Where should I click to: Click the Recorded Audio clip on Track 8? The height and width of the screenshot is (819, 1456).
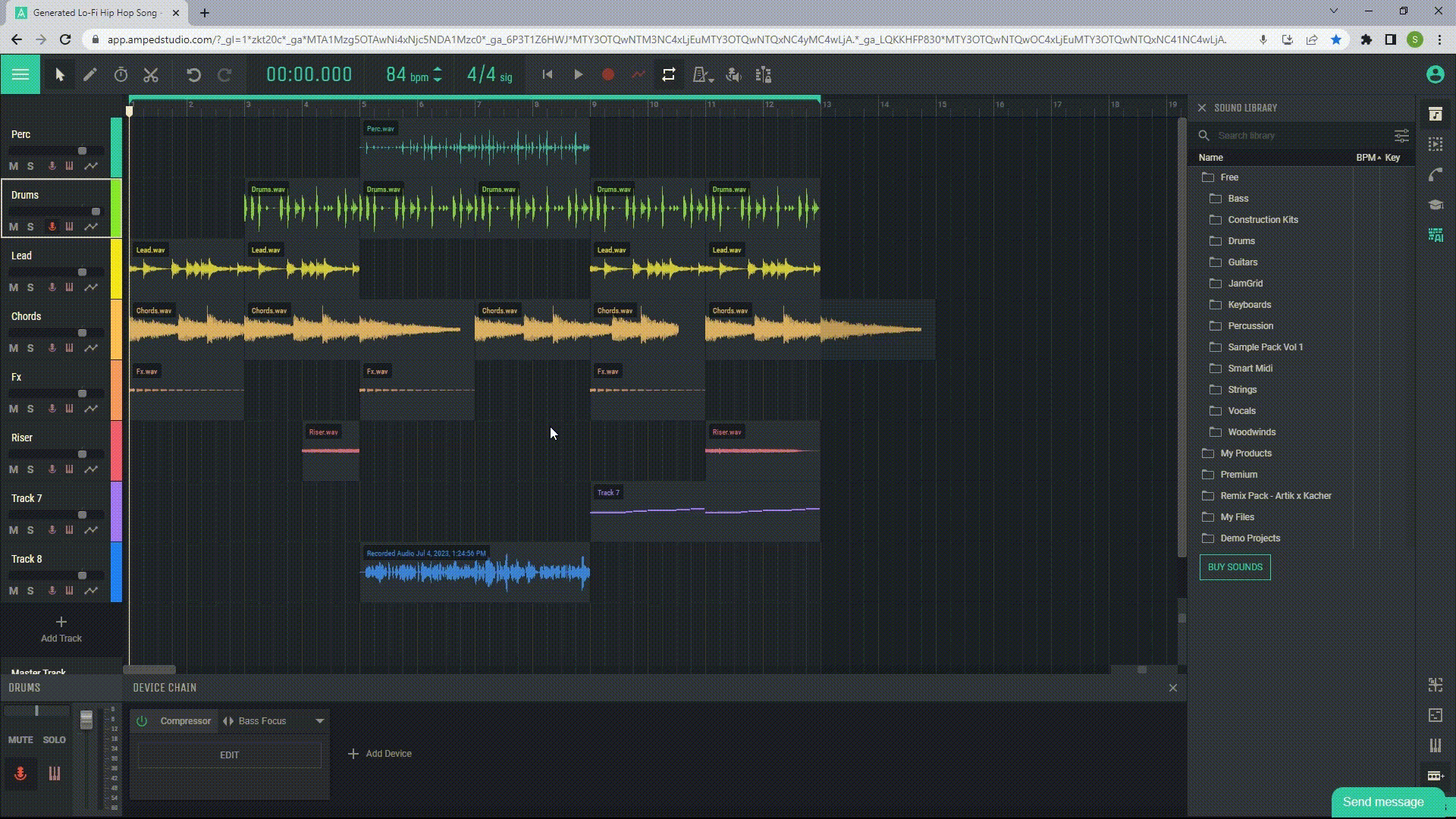(x=475, y=570)
